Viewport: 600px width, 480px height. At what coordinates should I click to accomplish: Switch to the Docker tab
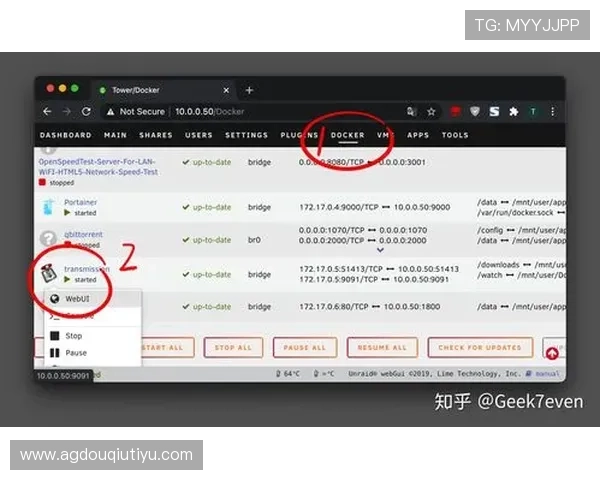pos(347,135)
